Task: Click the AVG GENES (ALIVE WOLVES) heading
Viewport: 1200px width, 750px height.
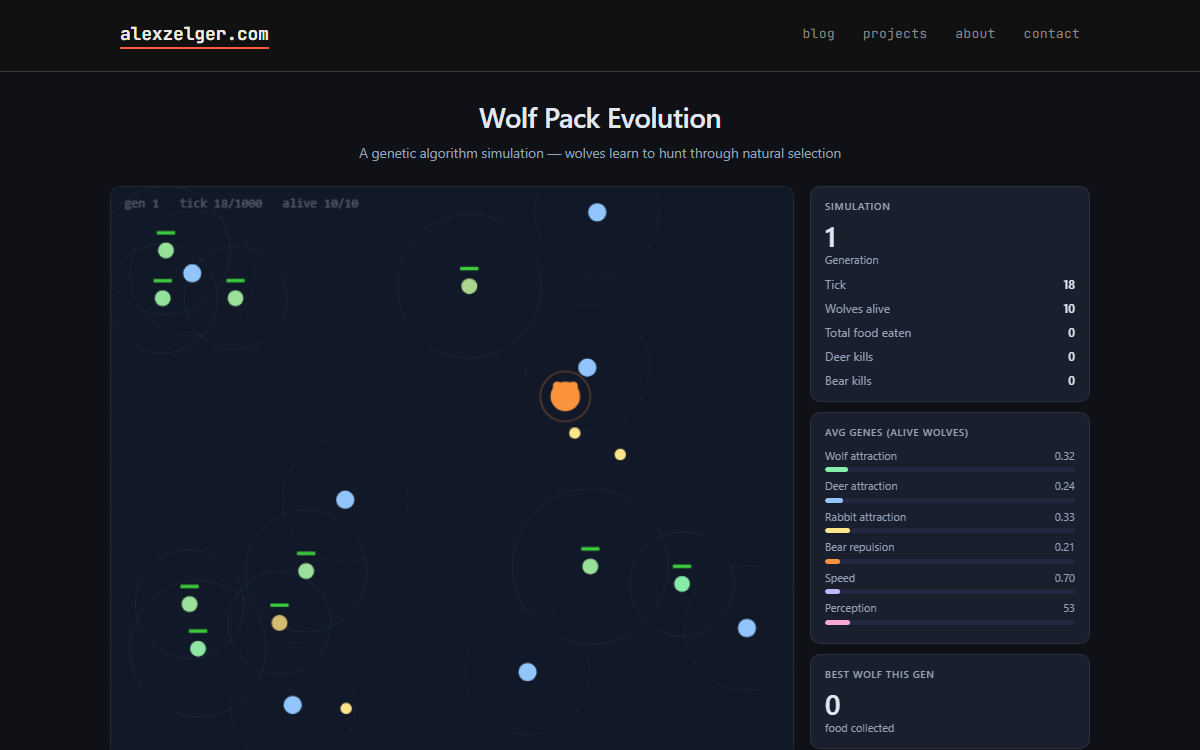Action: (896, 433)
